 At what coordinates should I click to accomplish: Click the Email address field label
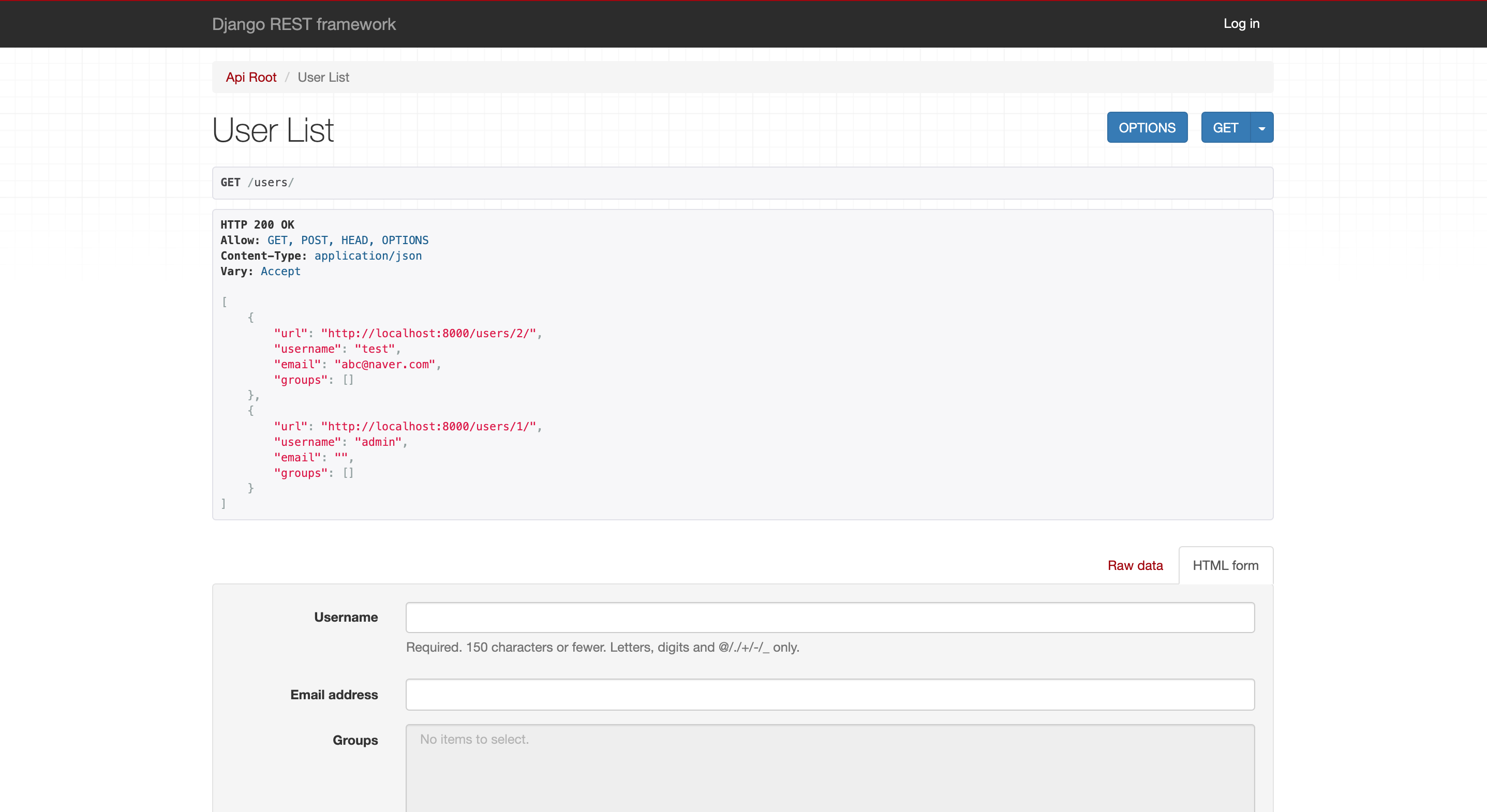(x=334, y=695)
